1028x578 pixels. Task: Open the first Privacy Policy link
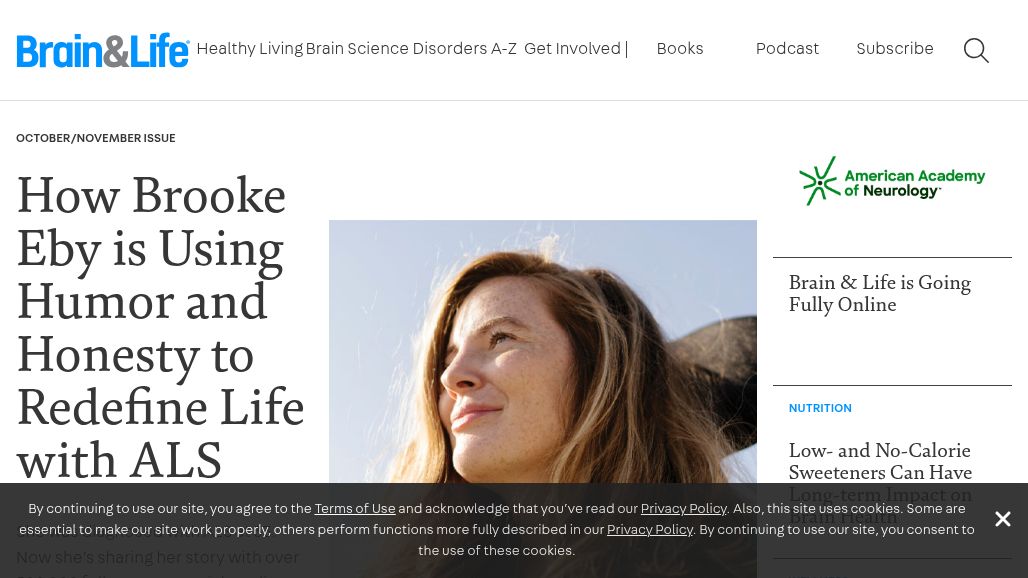[683, 509]
